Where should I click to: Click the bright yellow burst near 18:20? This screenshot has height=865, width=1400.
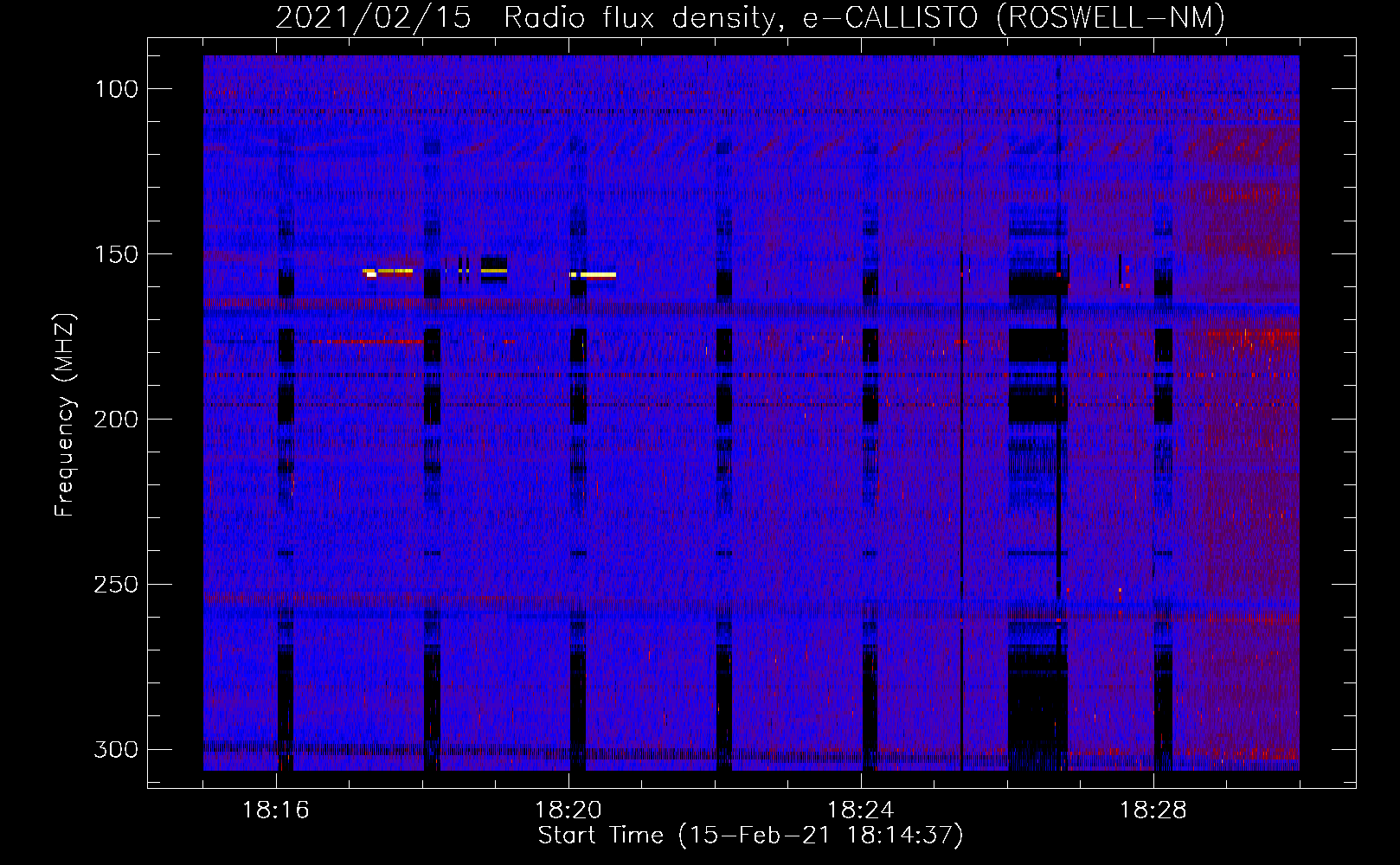coord(593,275)
